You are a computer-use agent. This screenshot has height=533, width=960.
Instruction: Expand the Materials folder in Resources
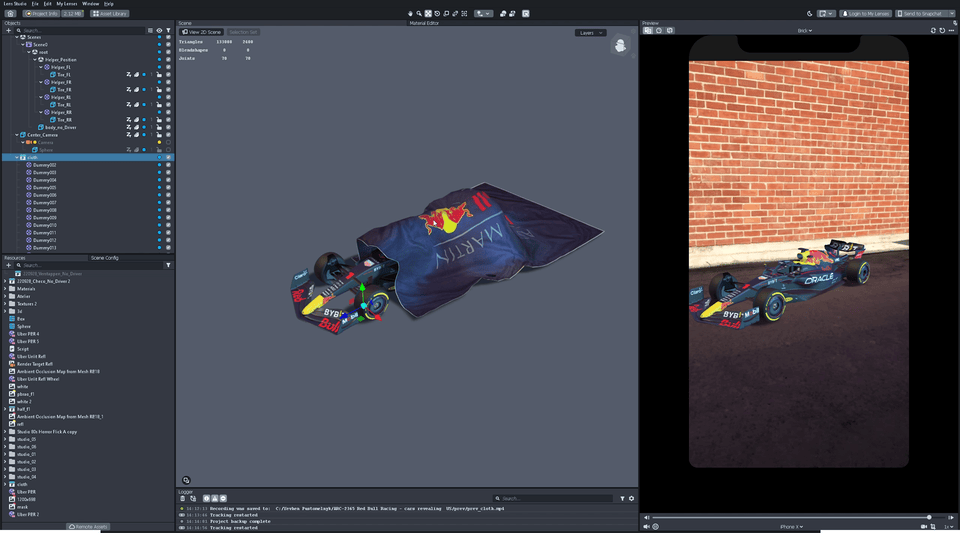(6, 289)
